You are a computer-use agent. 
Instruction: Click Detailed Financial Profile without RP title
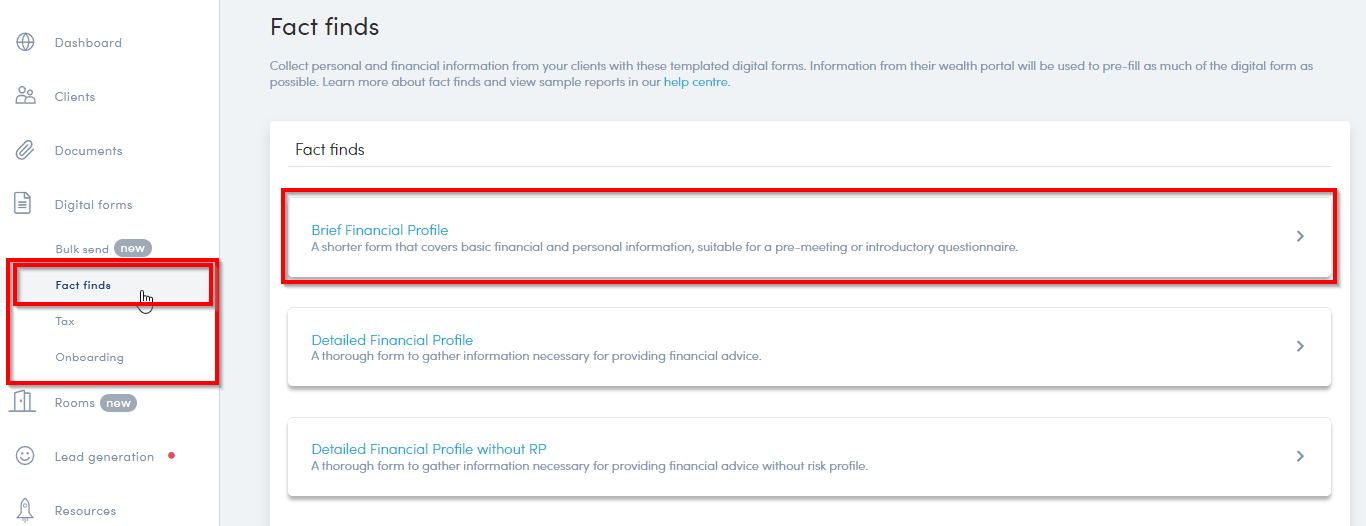click(x=429, y=449)
